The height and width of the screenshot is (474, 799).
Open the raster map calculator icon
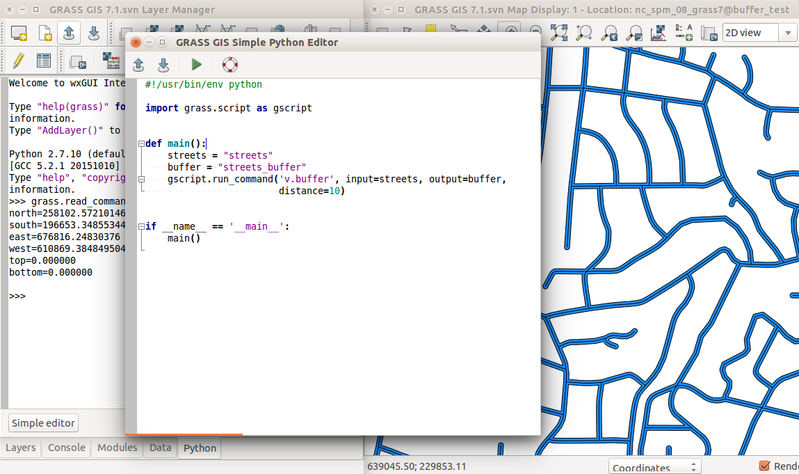[111, 61]
